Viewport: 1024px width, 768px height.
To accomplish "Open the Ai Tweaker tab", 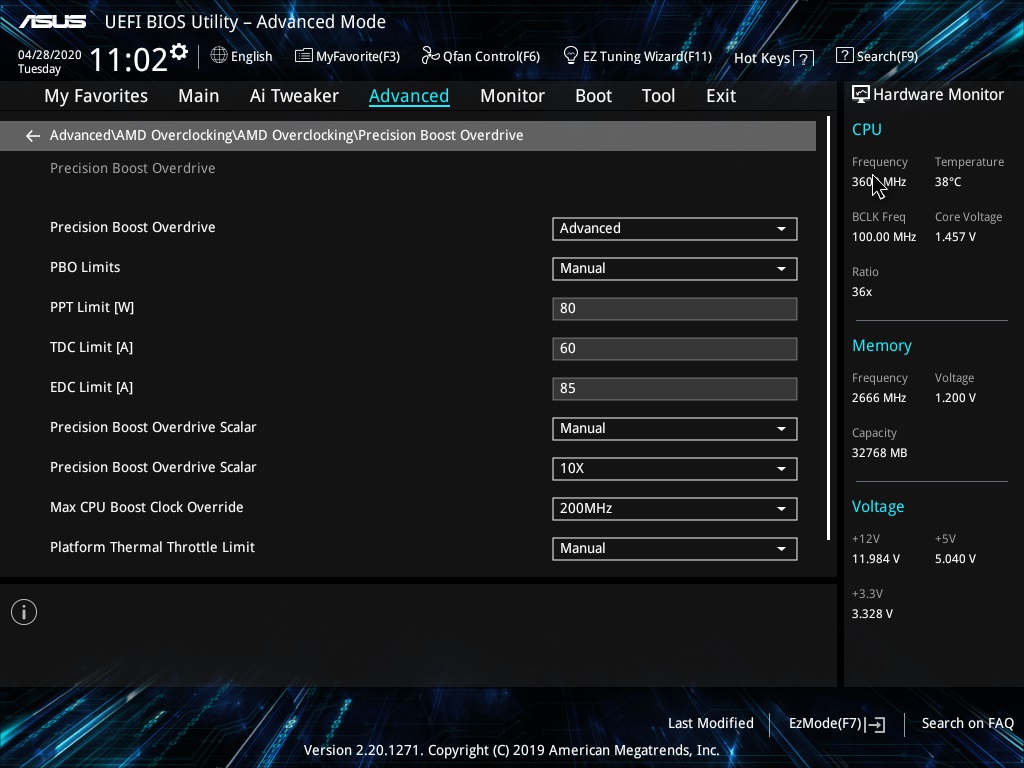I will point(294,96).
